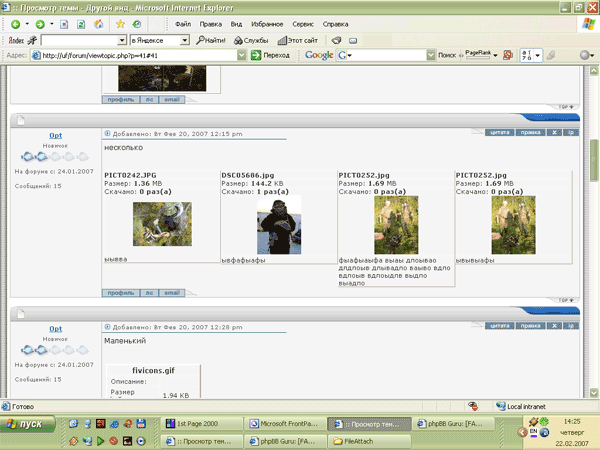This screenshot has height=450, width=600.
Task: Click the профиль button below first post
Action: (x=120, y=293)
